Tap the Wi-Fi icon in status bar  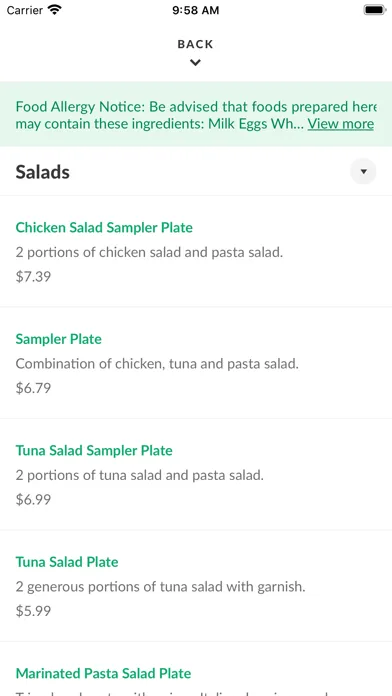tap(55, 10)
